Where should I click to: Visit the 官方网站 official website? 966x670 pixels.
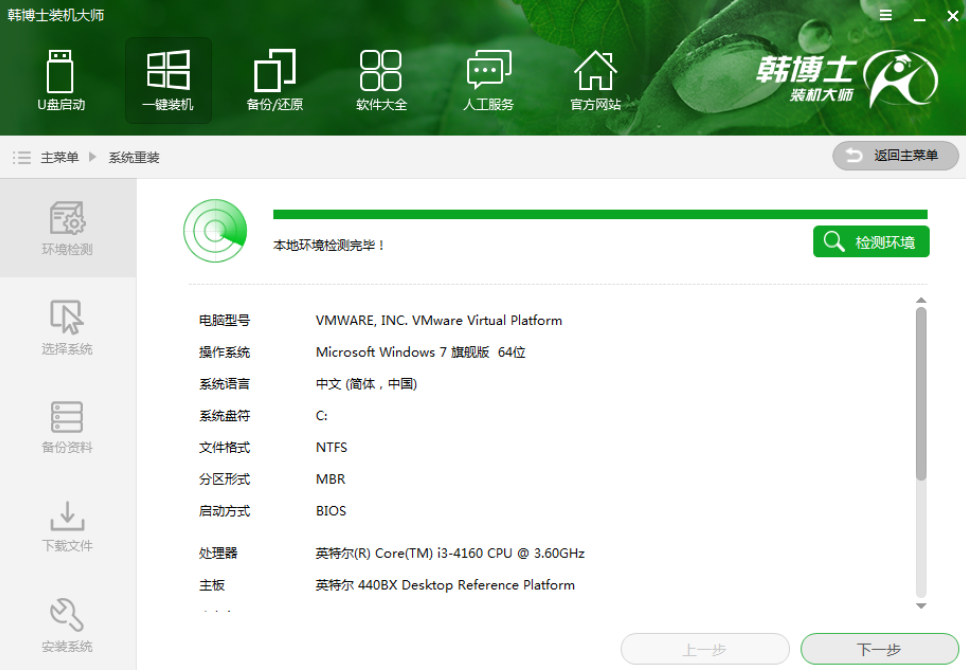click(595, 80)
